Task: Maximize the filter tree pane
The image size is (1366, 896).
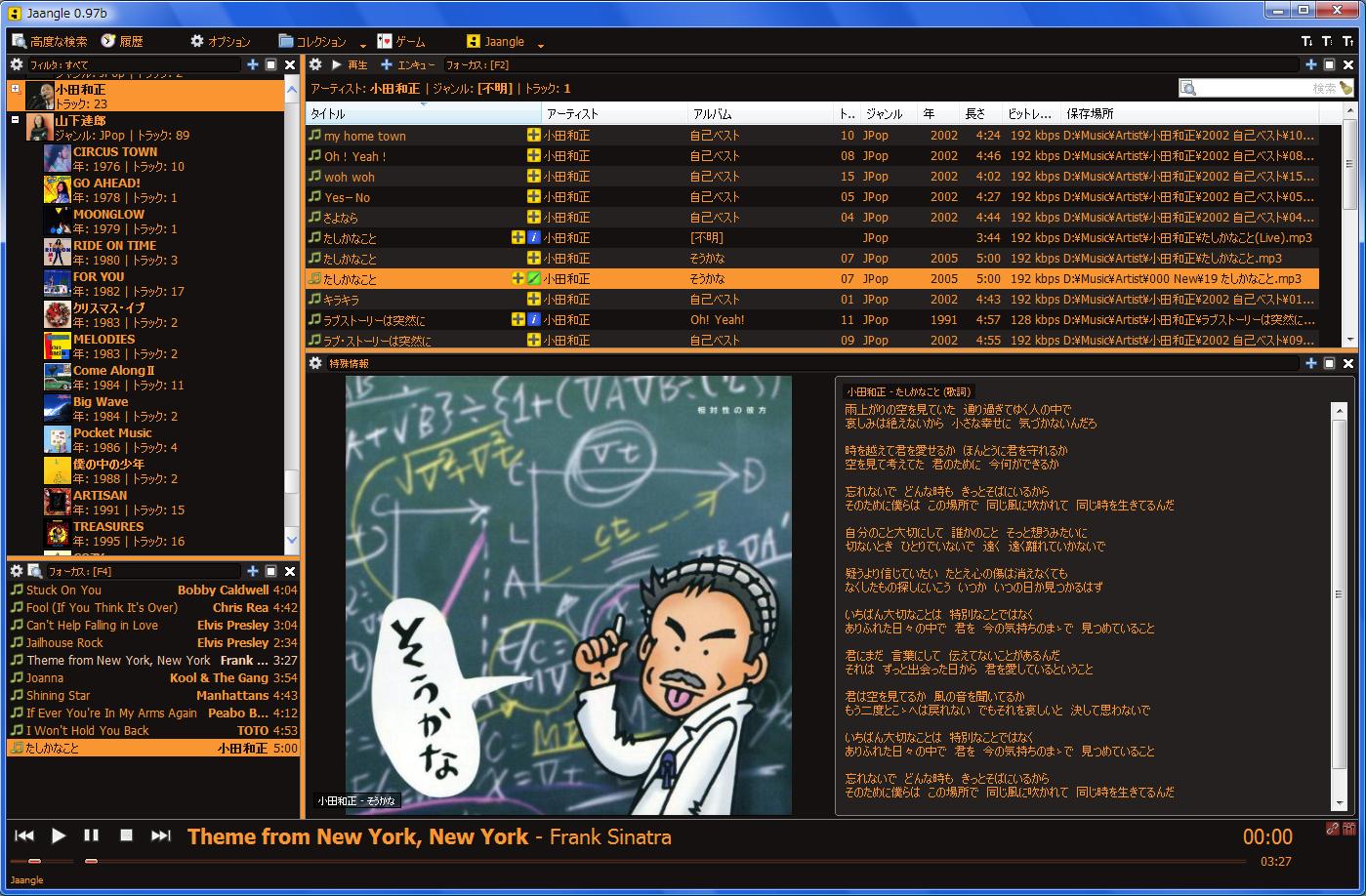Action: (271, 64)
